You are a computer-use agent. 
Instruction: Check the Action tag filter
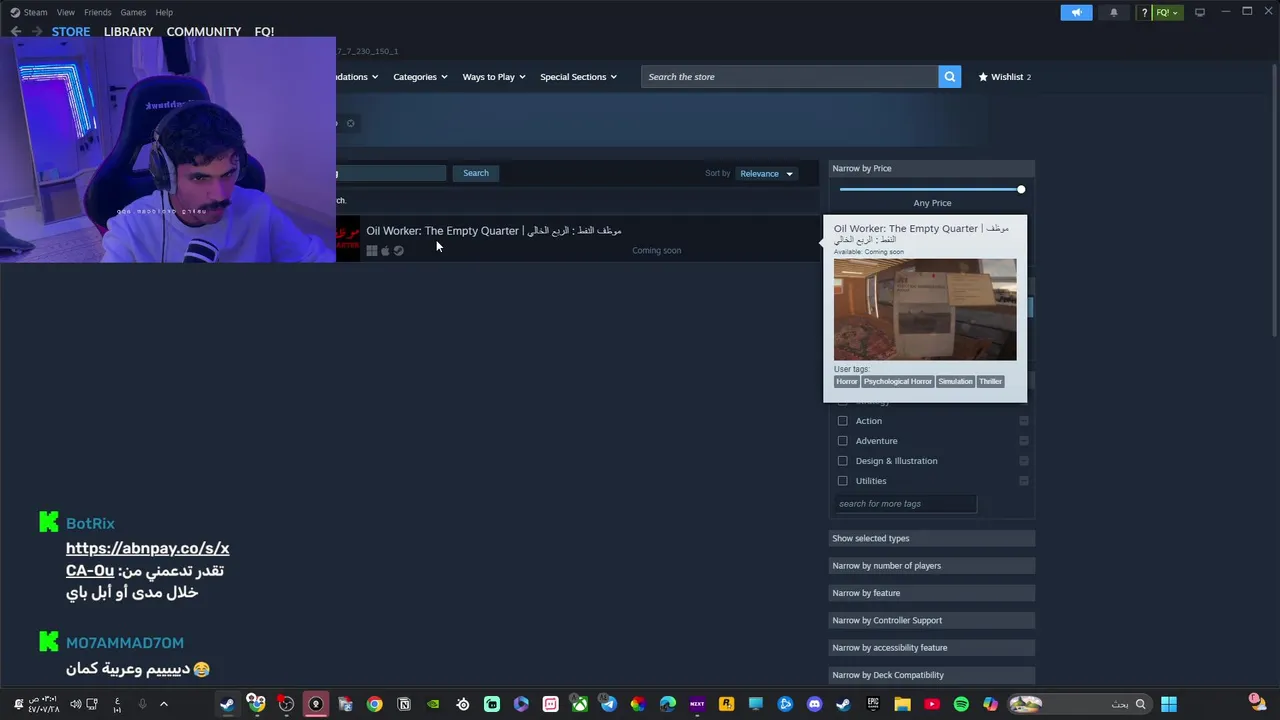point(842,421)
